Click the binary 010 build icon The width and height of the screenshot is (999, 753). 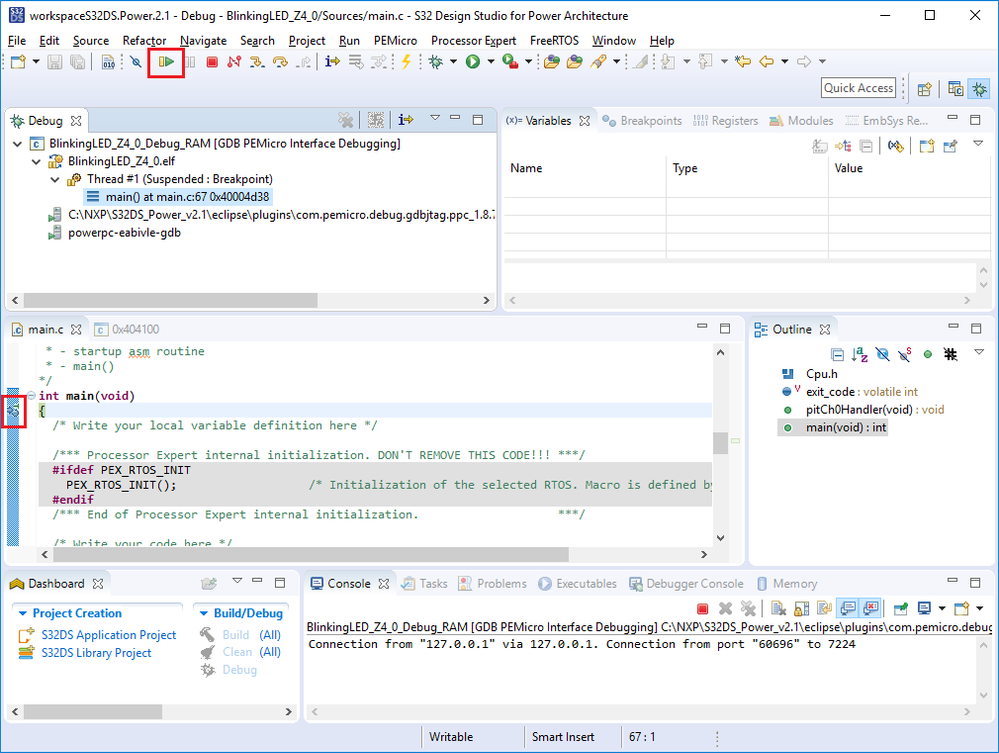[108, 62]
